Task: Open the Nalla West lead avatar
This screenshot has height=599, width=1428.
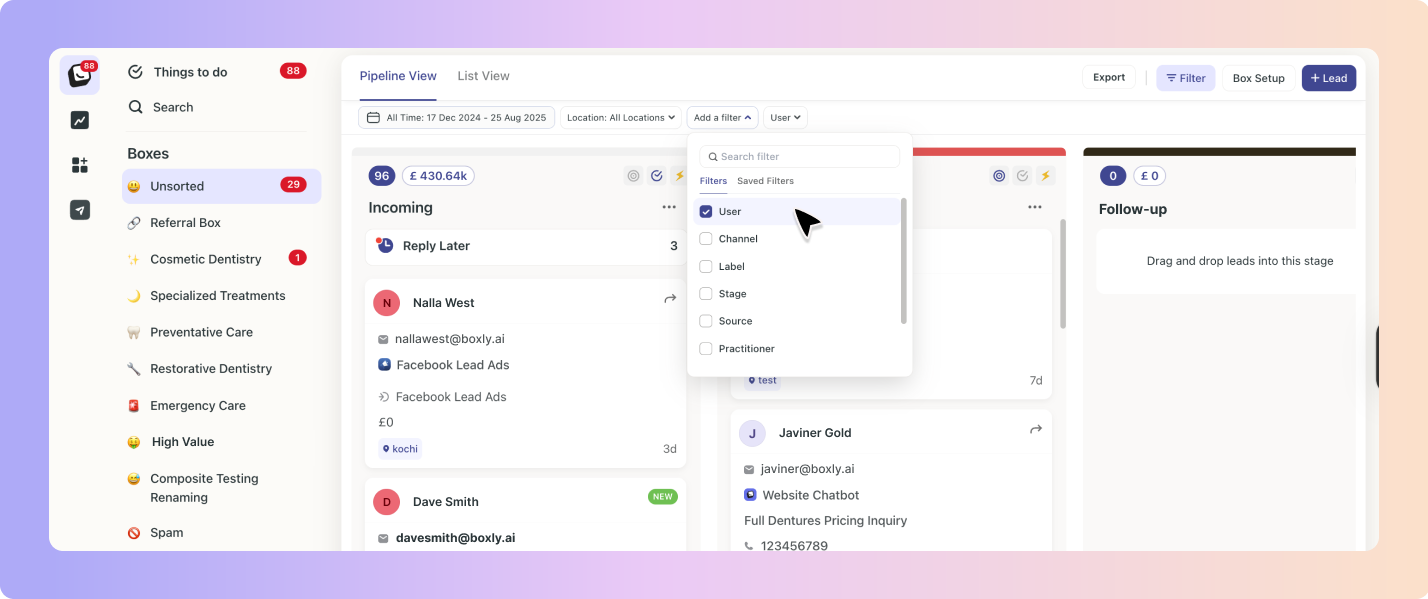Action: pos(386,303)
